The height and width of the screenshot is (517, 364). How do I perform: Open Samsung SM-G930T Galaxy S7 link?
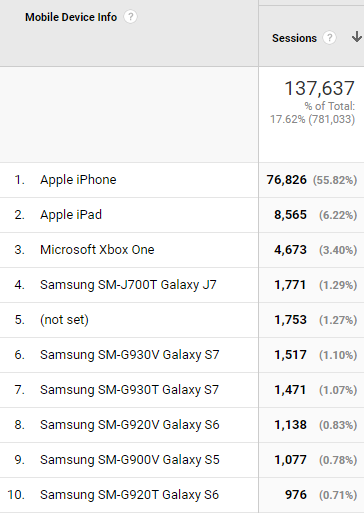click(129, 390)
